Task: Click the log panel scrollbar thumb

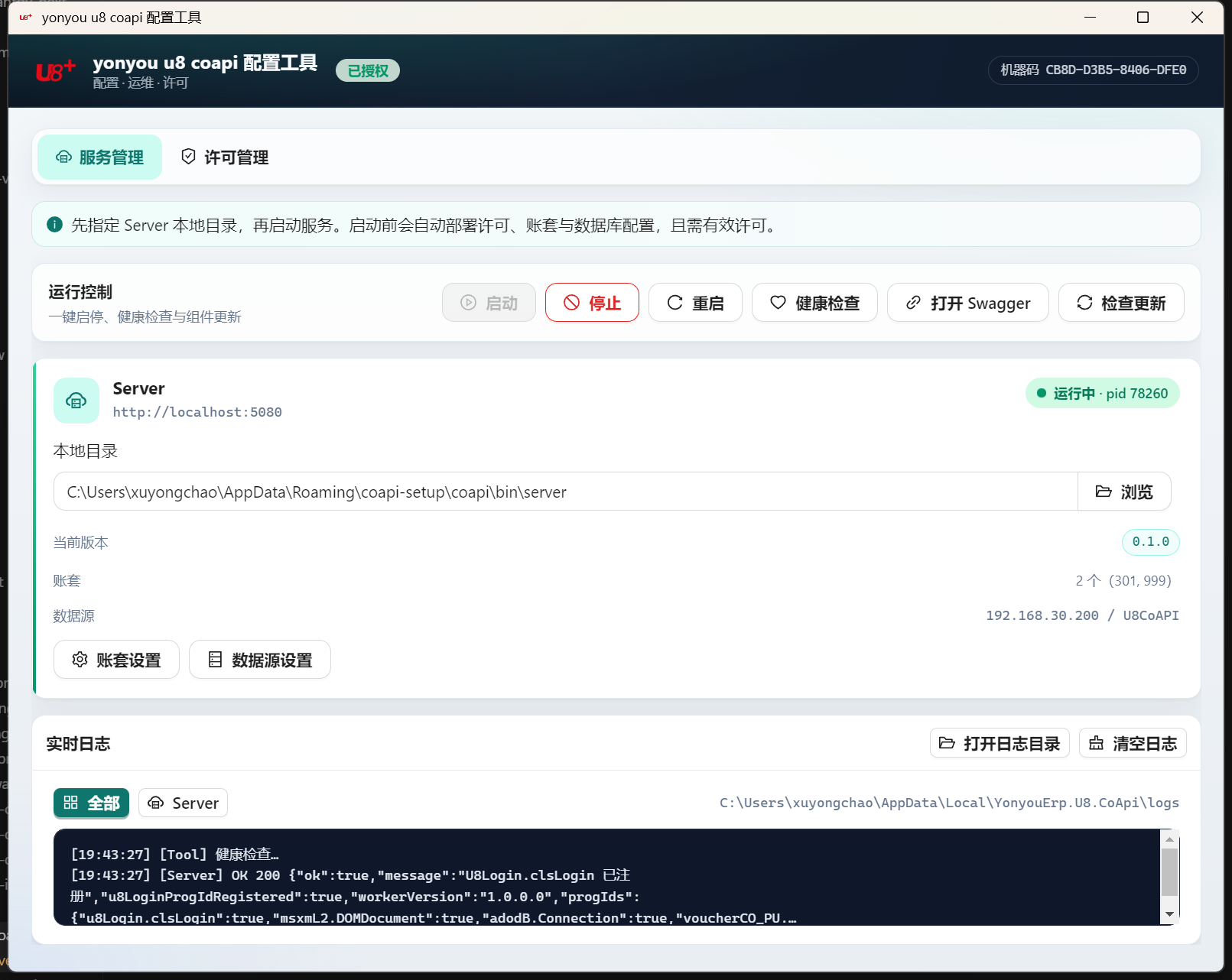Action: [1169, 871]
